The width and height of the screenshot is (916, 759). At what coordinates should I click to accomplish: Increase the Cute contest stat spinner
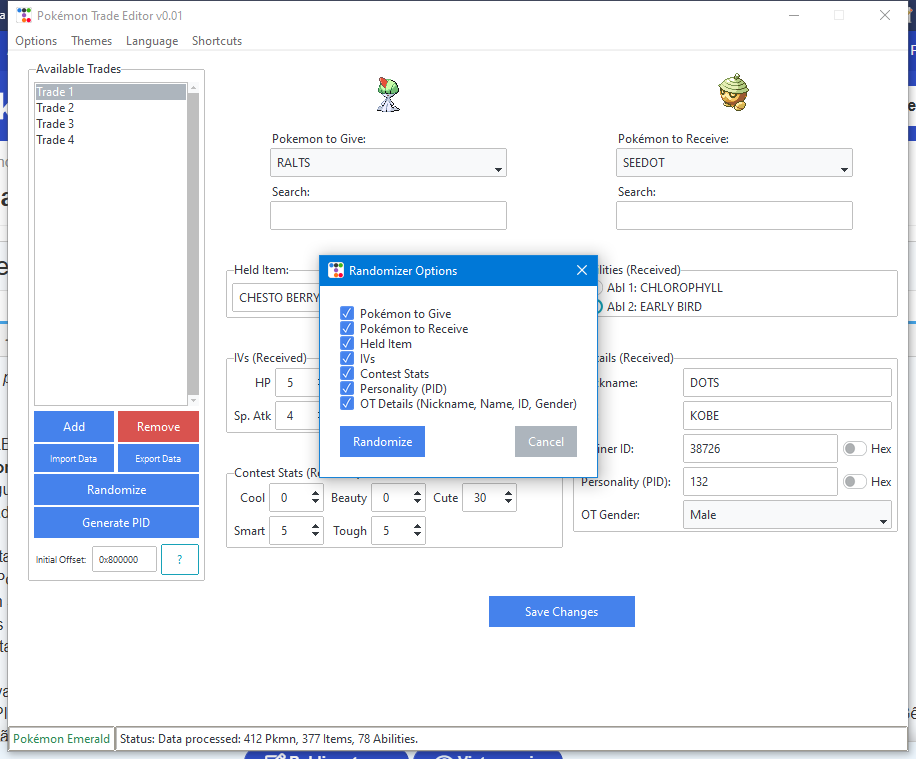[509, 492]
